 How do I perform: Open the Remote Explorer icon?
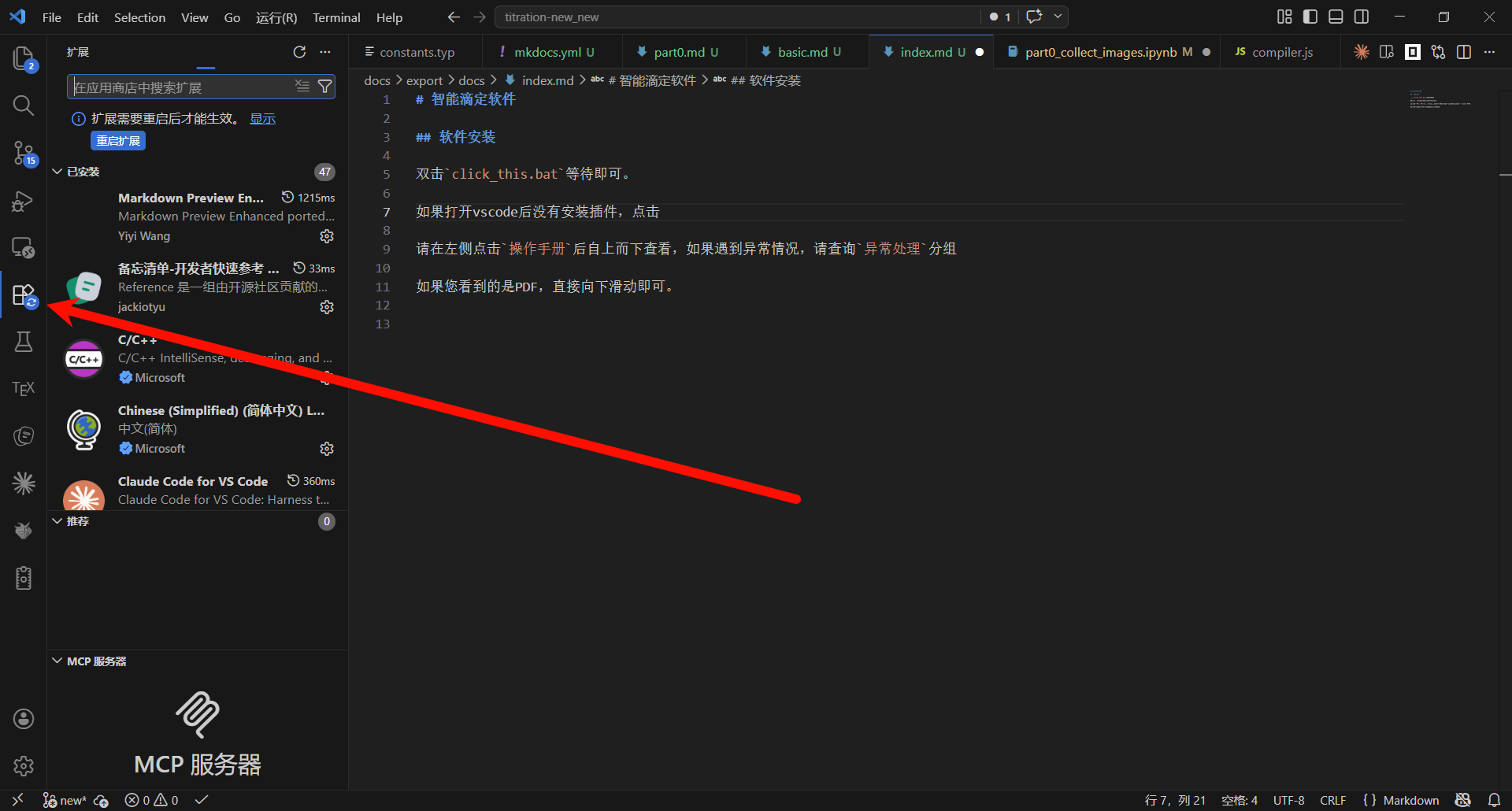pos(24,248)
